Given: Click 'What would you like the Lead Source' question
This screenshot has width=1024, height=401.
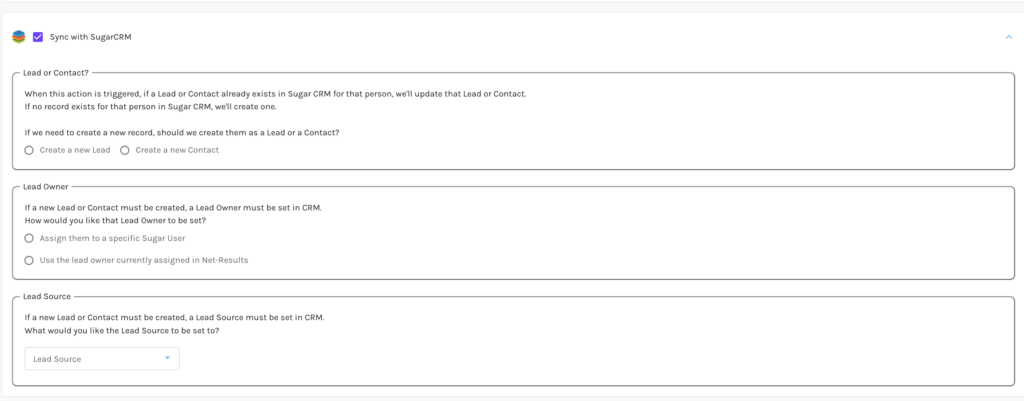Looking at the screenshot, I should (x=122, y=330).
